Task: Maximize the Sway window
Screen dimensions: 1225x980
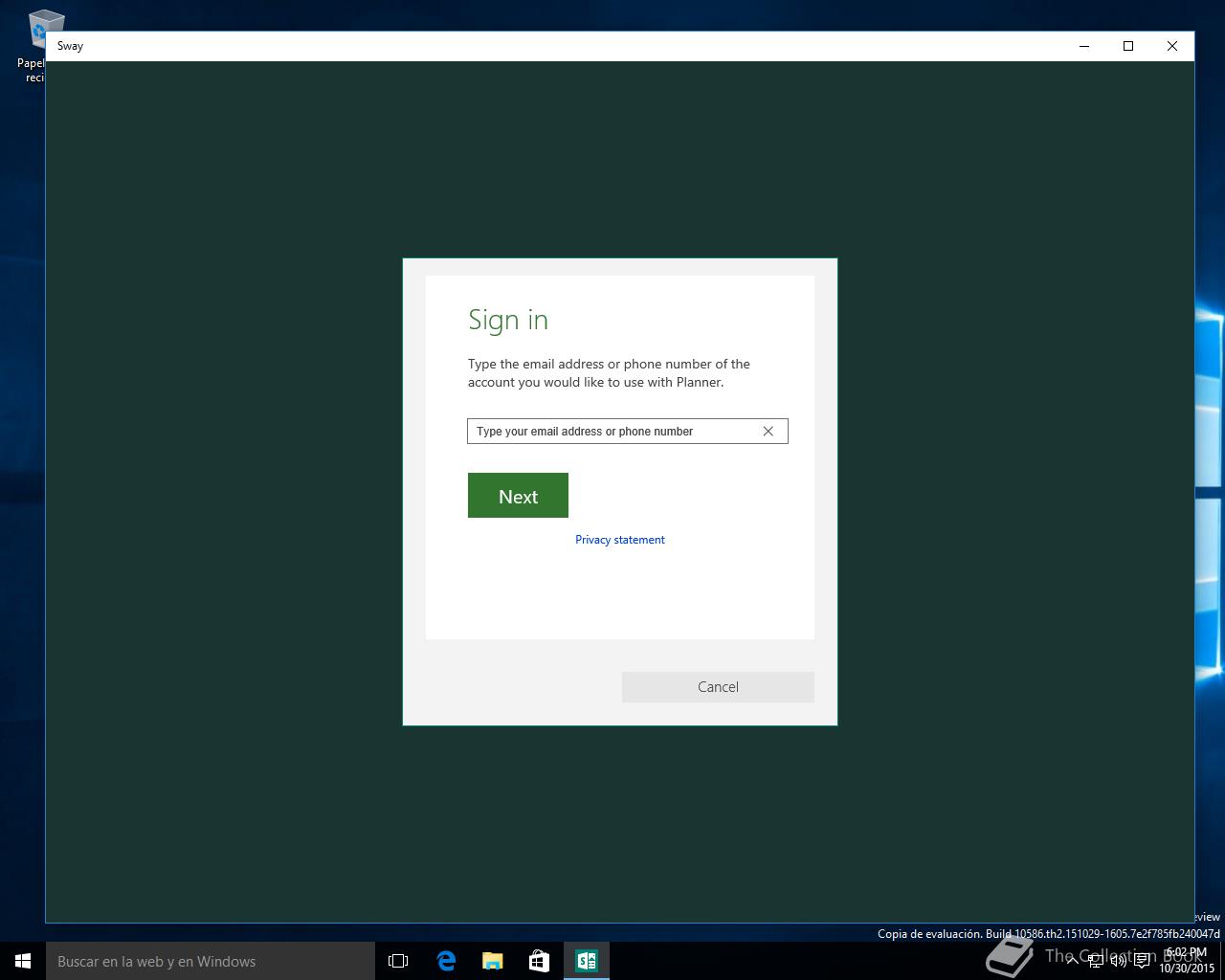Action: click(1128, 46)
